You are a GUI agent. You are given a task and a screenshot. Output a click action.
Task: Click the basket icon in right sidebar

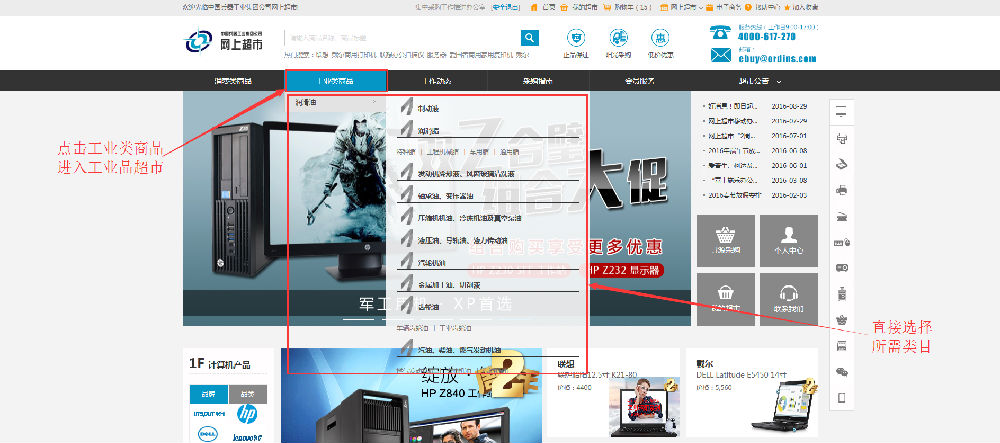point(841,320)
